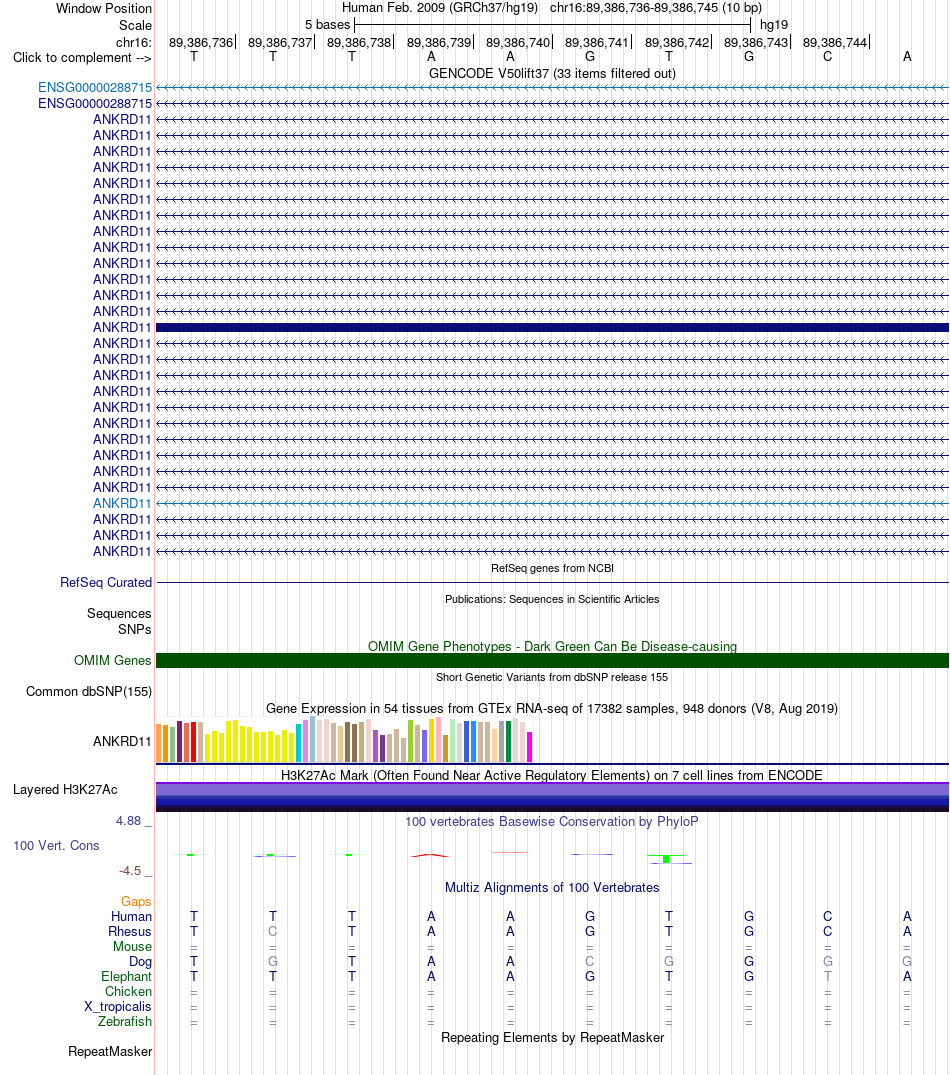Click the 'Click to complement -->' label
The width and height of the screenshot is (950, 1075).
coord(82,58)
